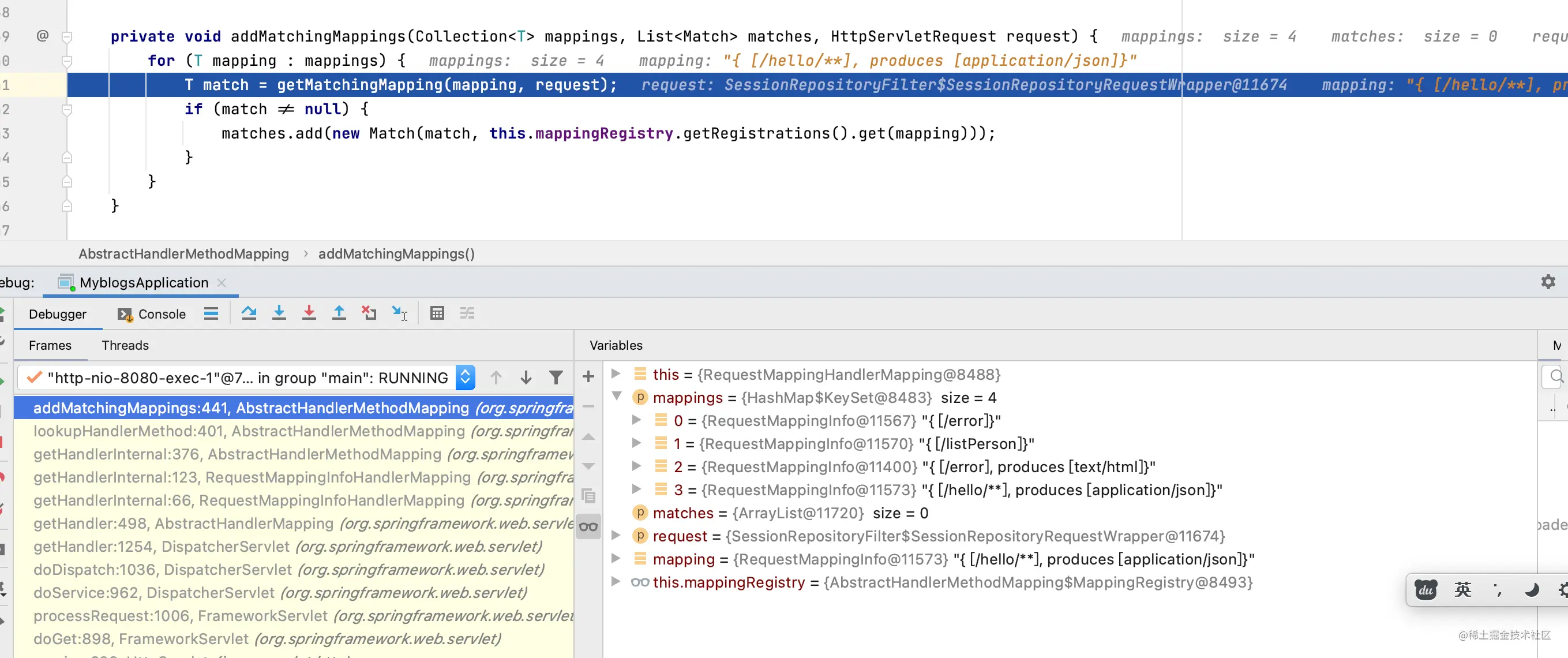Click the moon icon on input toolbar
The image size is (1568, 658).
click(1532, 590)
